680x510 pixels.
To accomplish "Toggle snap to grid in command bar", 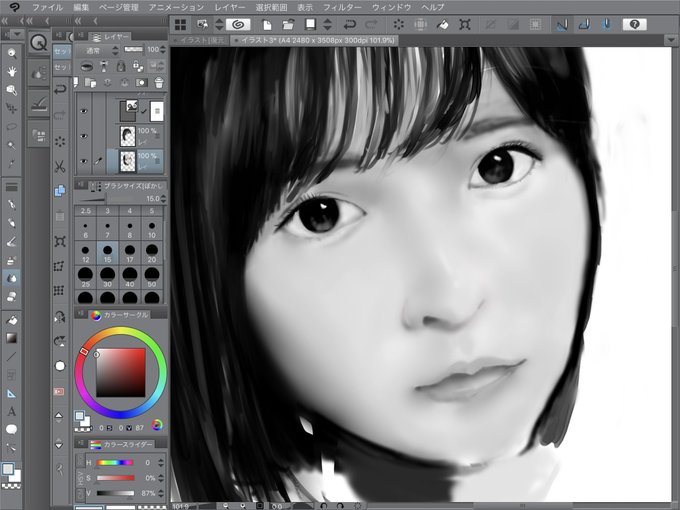I will click(x=606, y=25).
